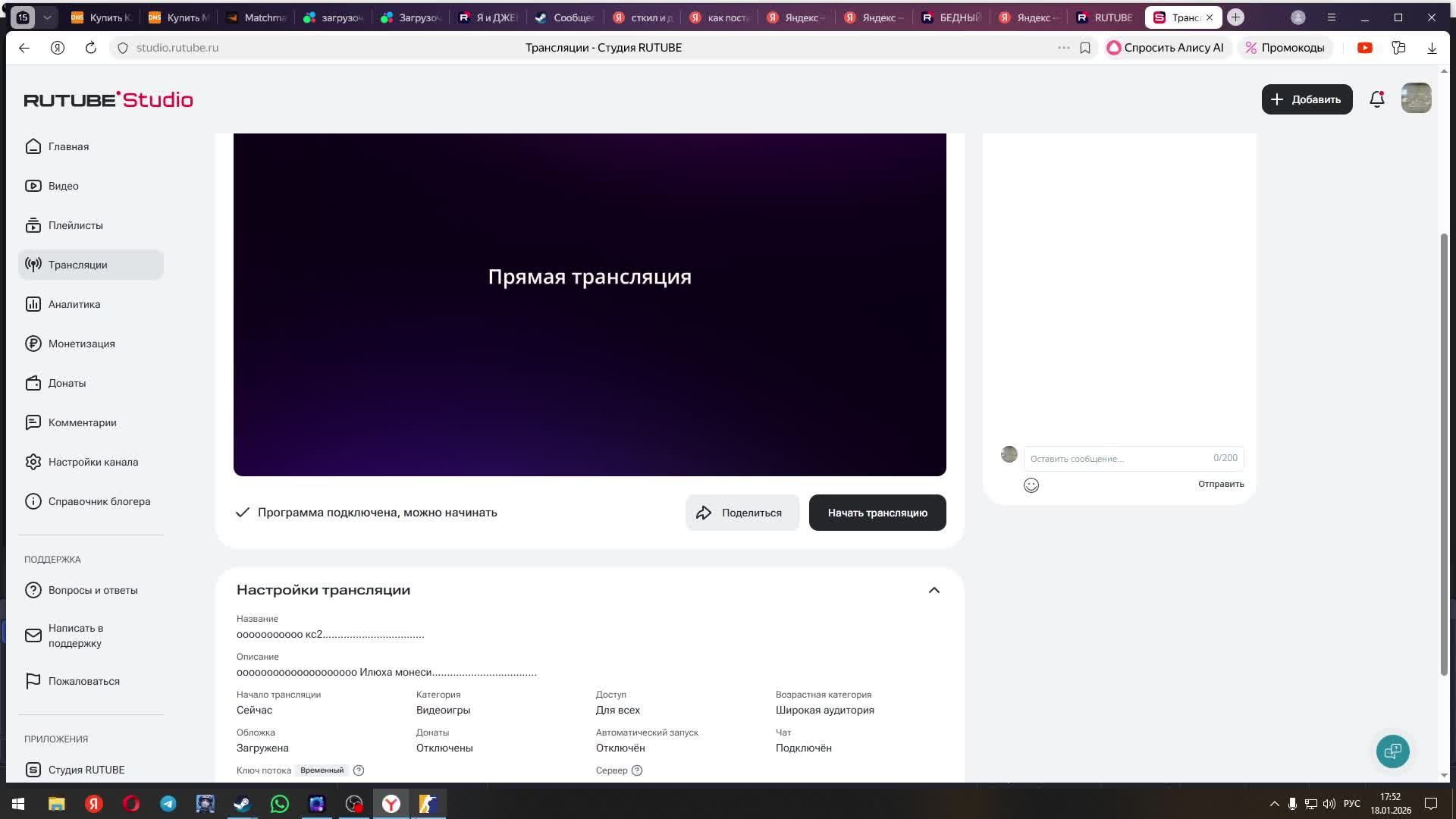This screenshot has height=819, width=1456.
Task: Click Пожаловаться in sidebar
Action: pos(91,681)
